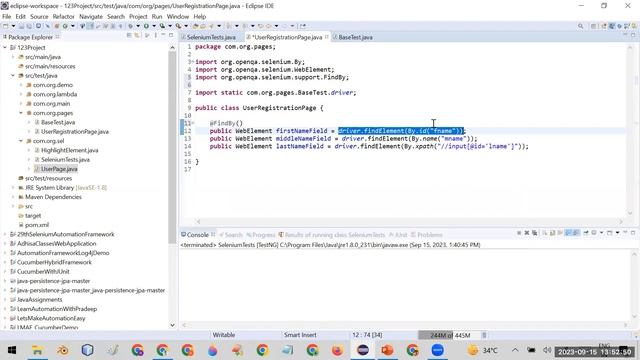This screenshot has height=360, width=640.
Task: Open the Source menu
Action: coord(39,16)
